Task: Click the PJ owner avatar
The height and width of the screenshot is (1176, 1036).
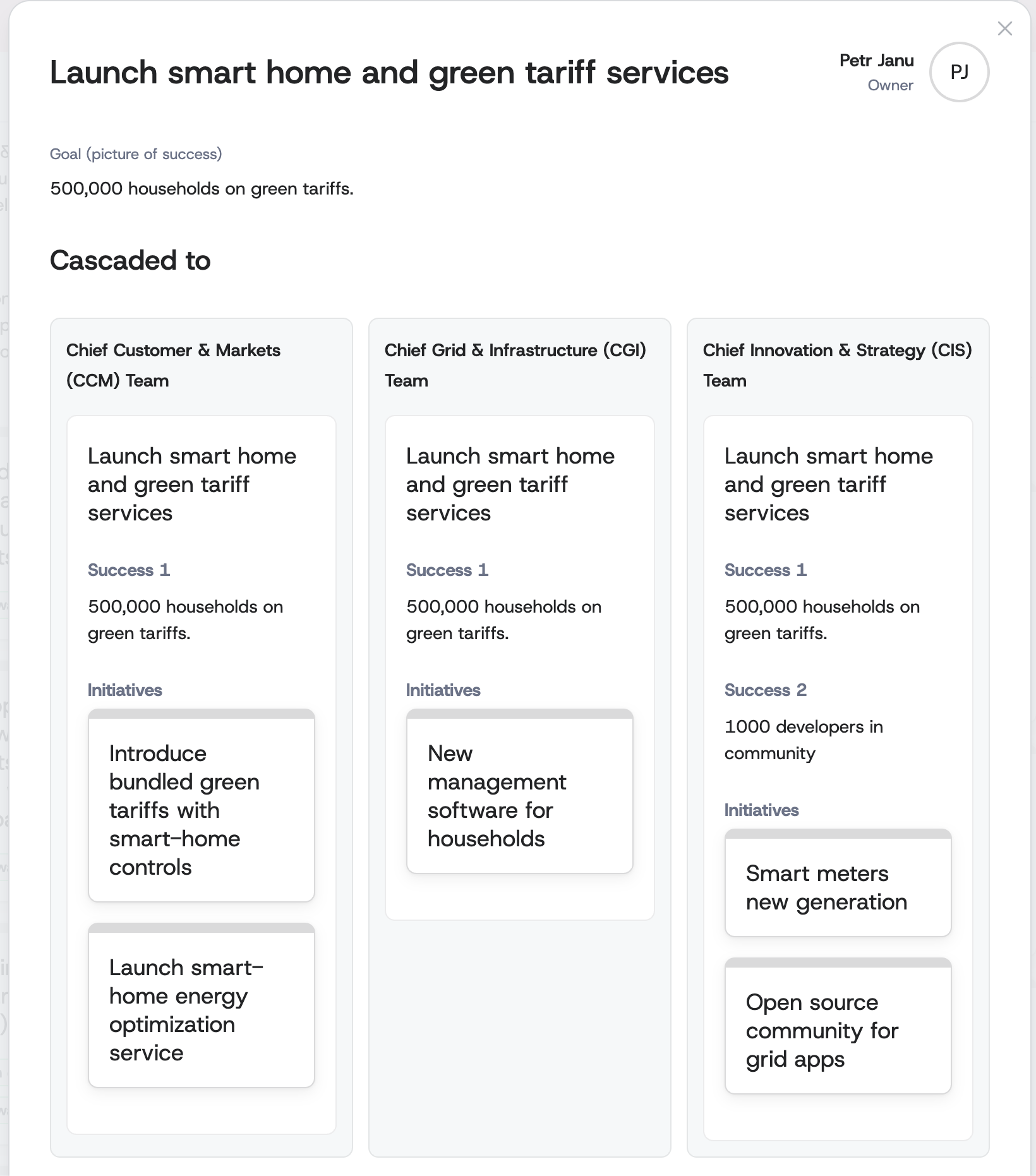Action: pos(959,73)
